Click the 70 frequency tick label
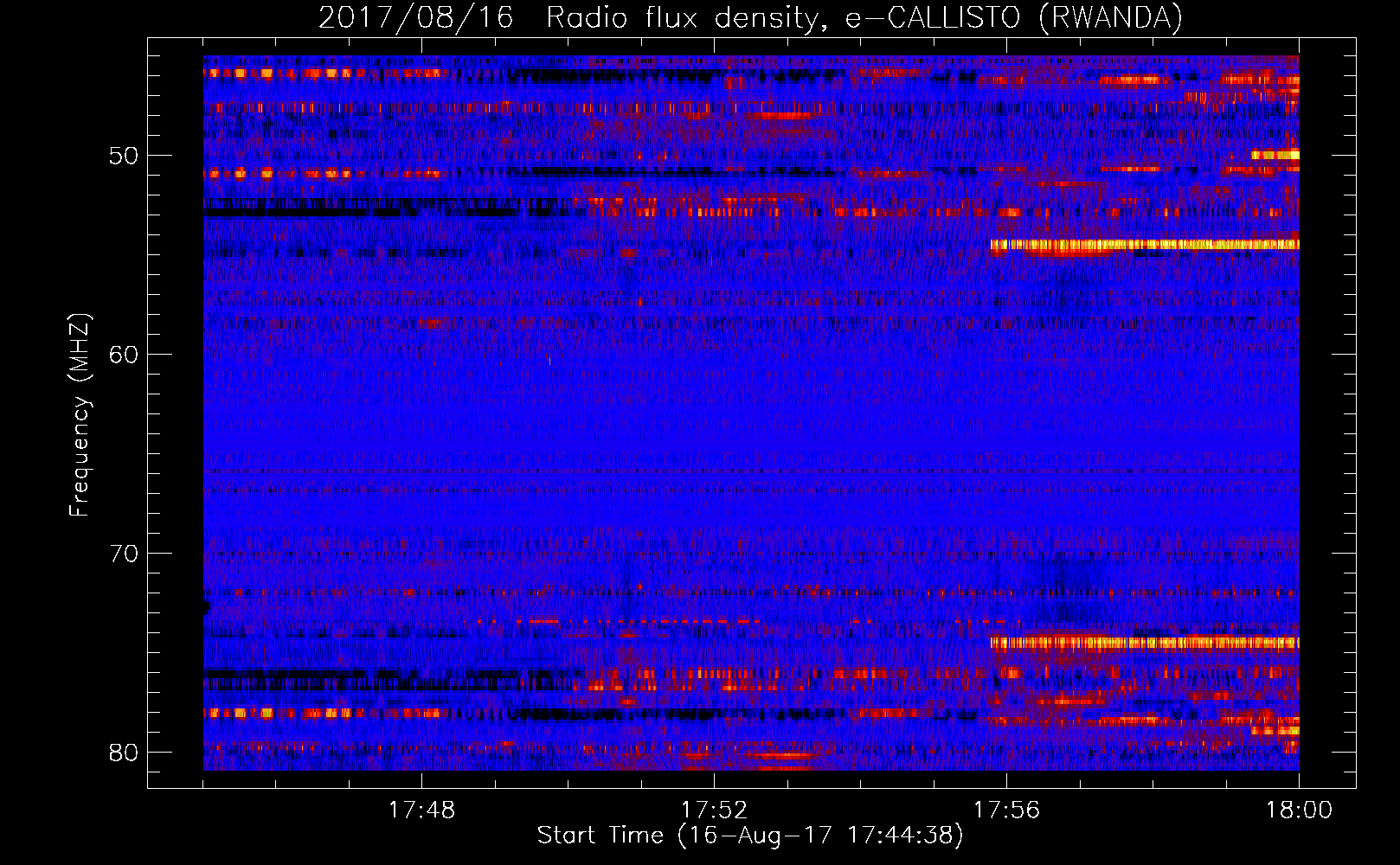This screenshot has height=865, width=1400. click(124, 554)
